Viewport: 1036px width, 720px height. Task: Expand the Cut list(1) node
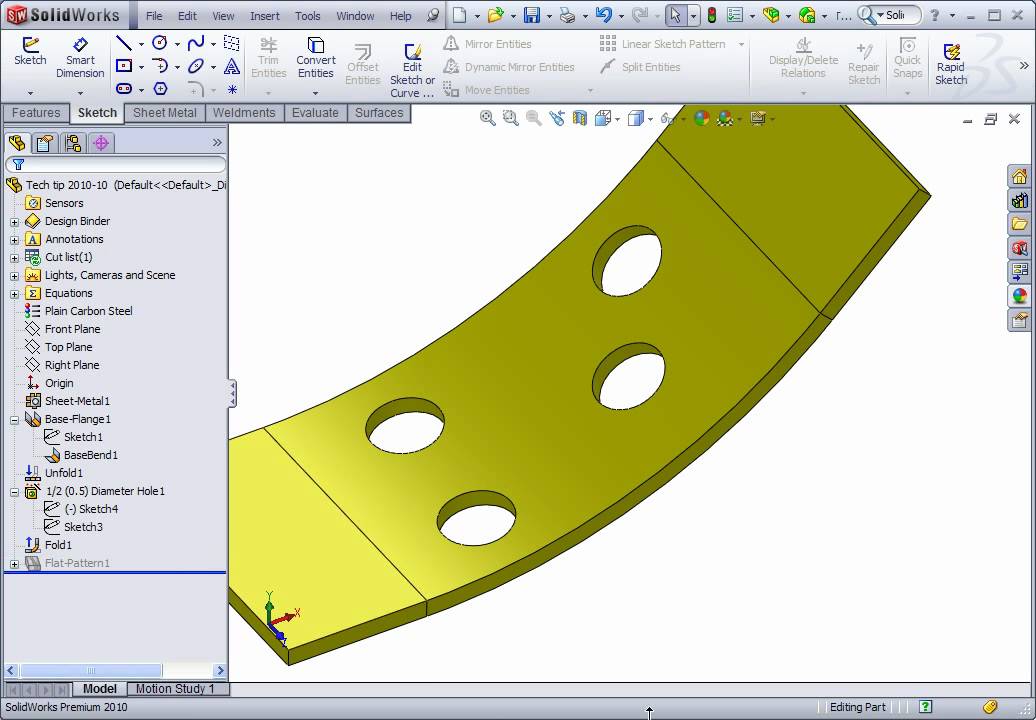point(15,258)
